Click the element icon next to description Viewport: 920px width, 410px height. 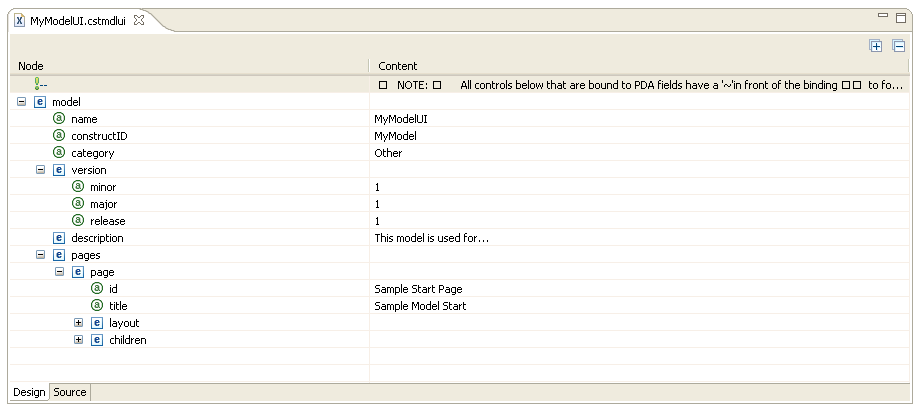pos(59,238)
